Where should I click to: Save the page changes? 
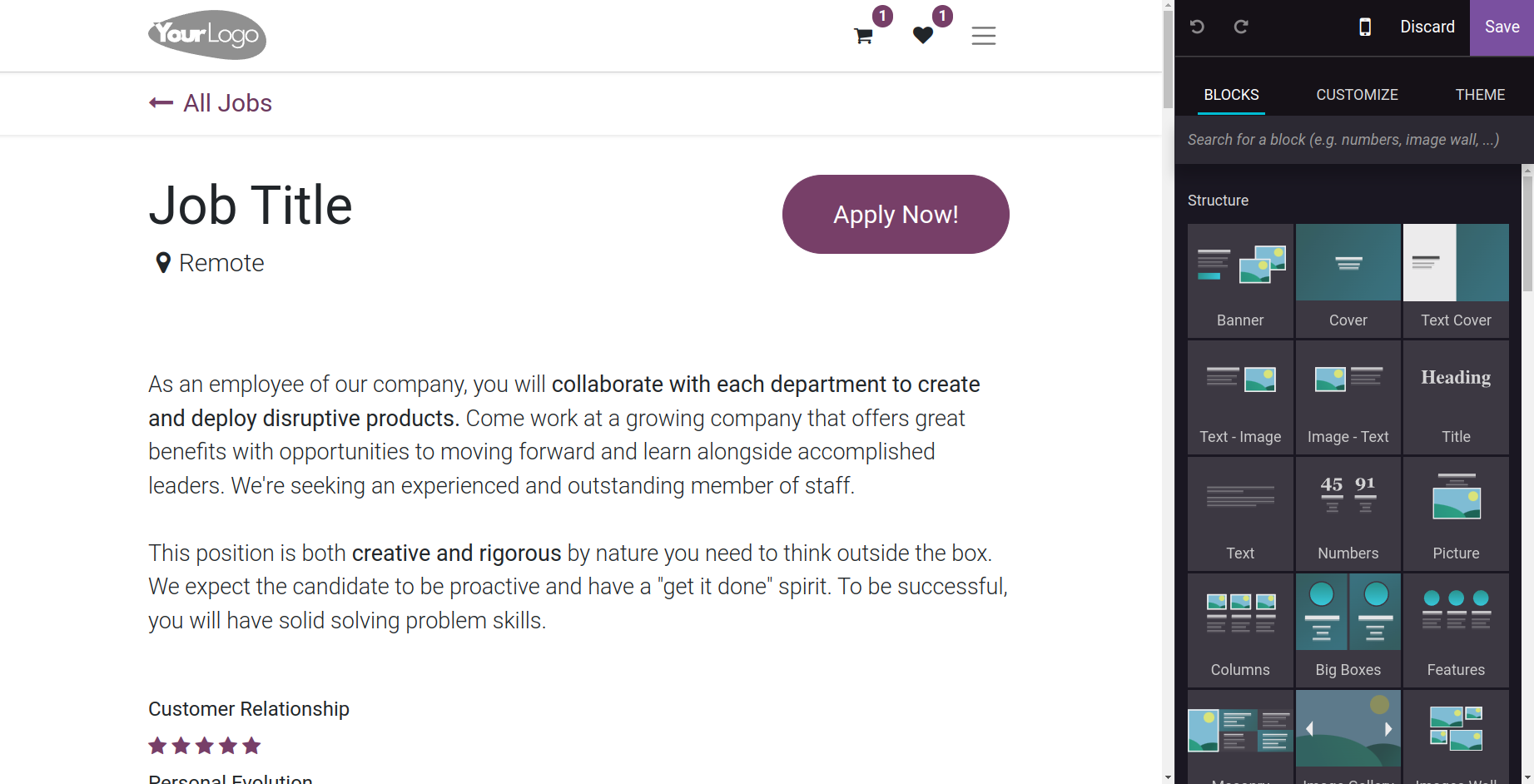pos(1502,27)
